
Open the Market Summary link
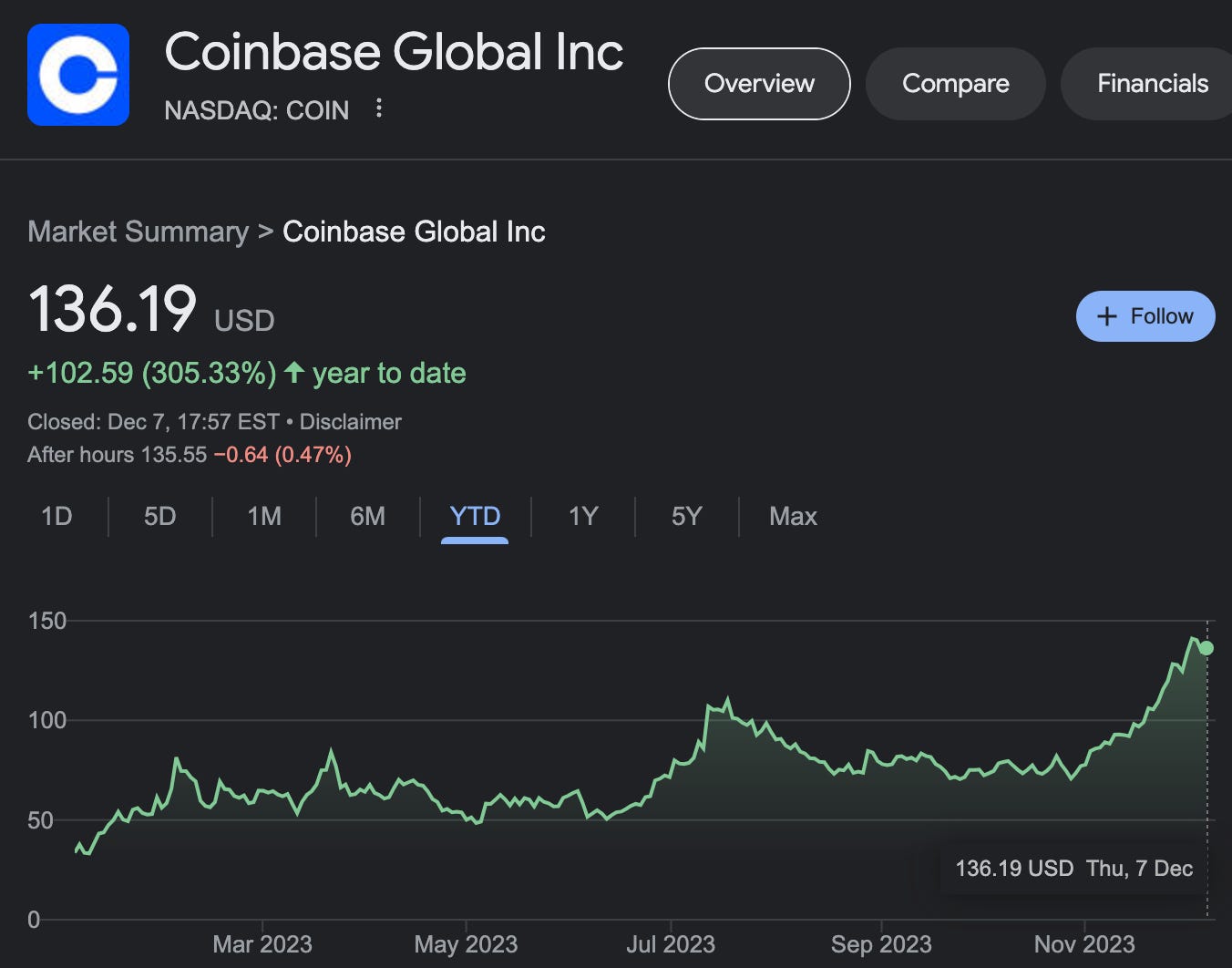pyautogui.click(x=139, y=232)
